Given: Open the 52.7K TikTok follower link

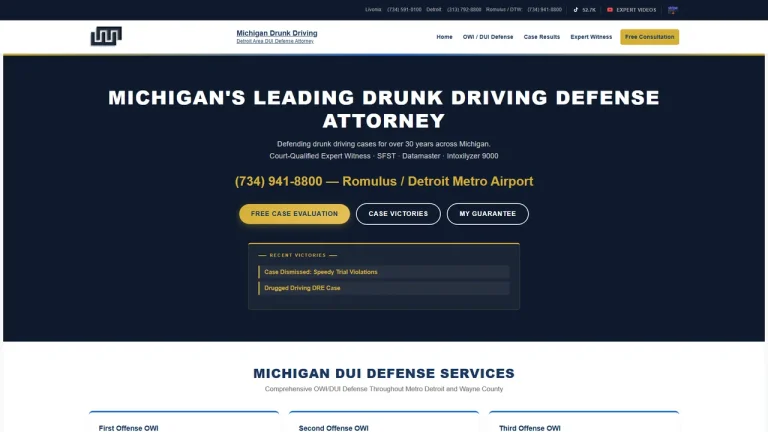Looking at the screenshot, I should click(589, 10).
